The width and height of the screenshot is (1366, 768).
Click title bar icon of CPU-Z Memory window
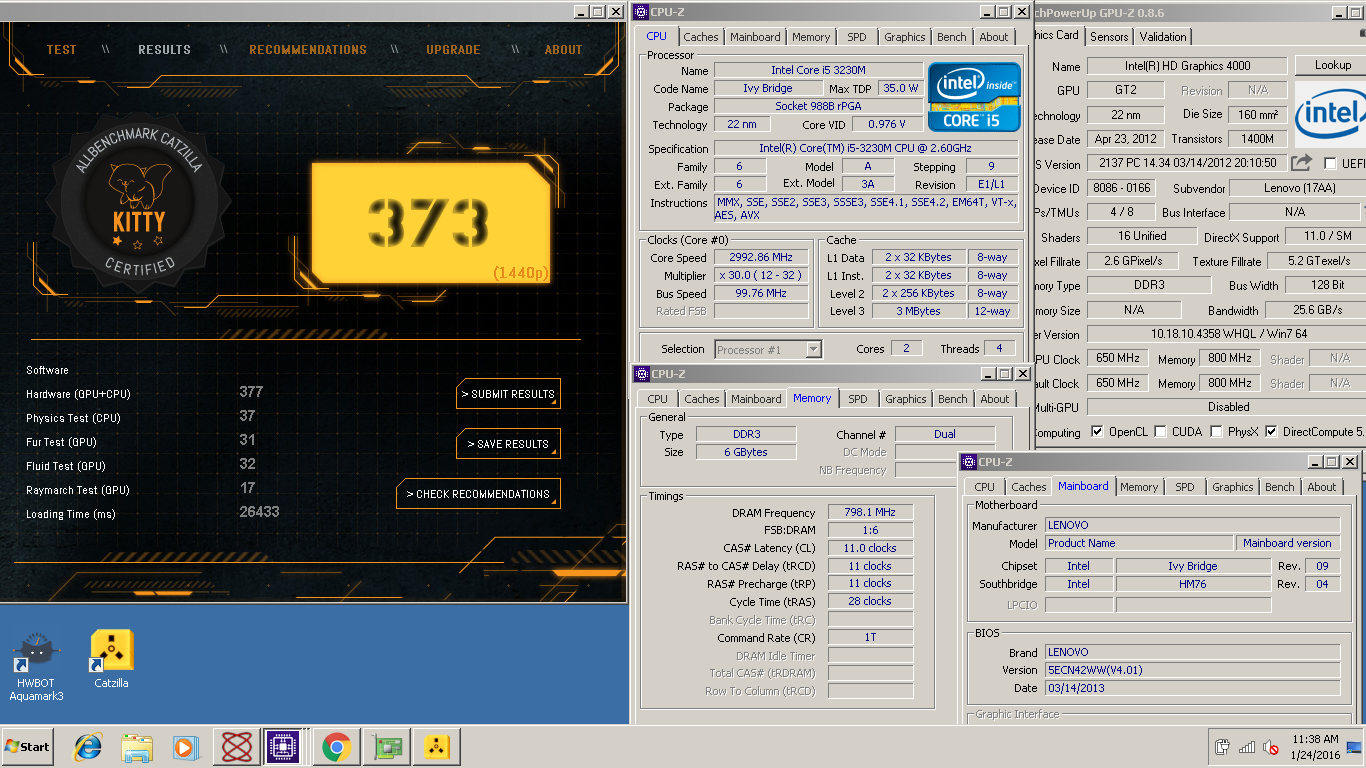coord(641,374)
